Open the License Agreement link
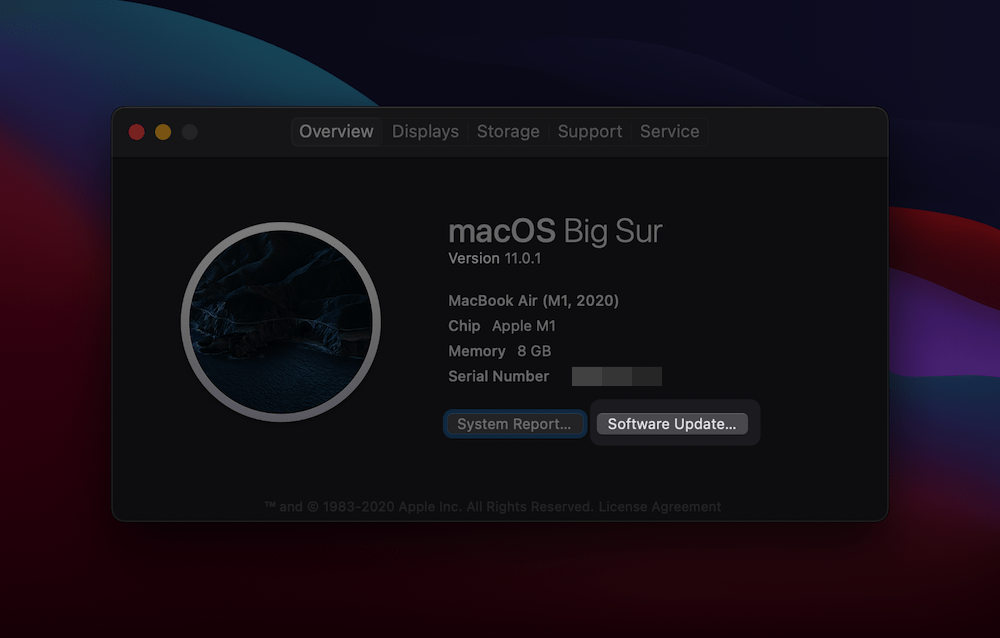This screenshot has width=1000, height=638. tap(660, 507)
